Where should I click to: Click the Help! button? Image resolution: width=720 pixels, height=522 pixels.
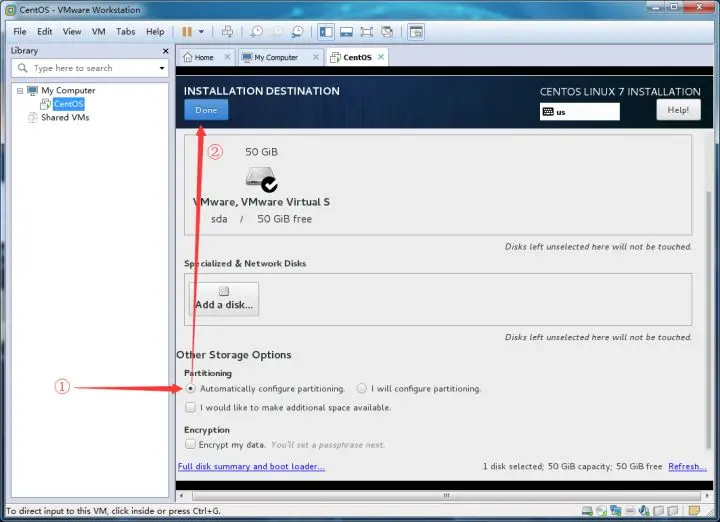[678, 110]
